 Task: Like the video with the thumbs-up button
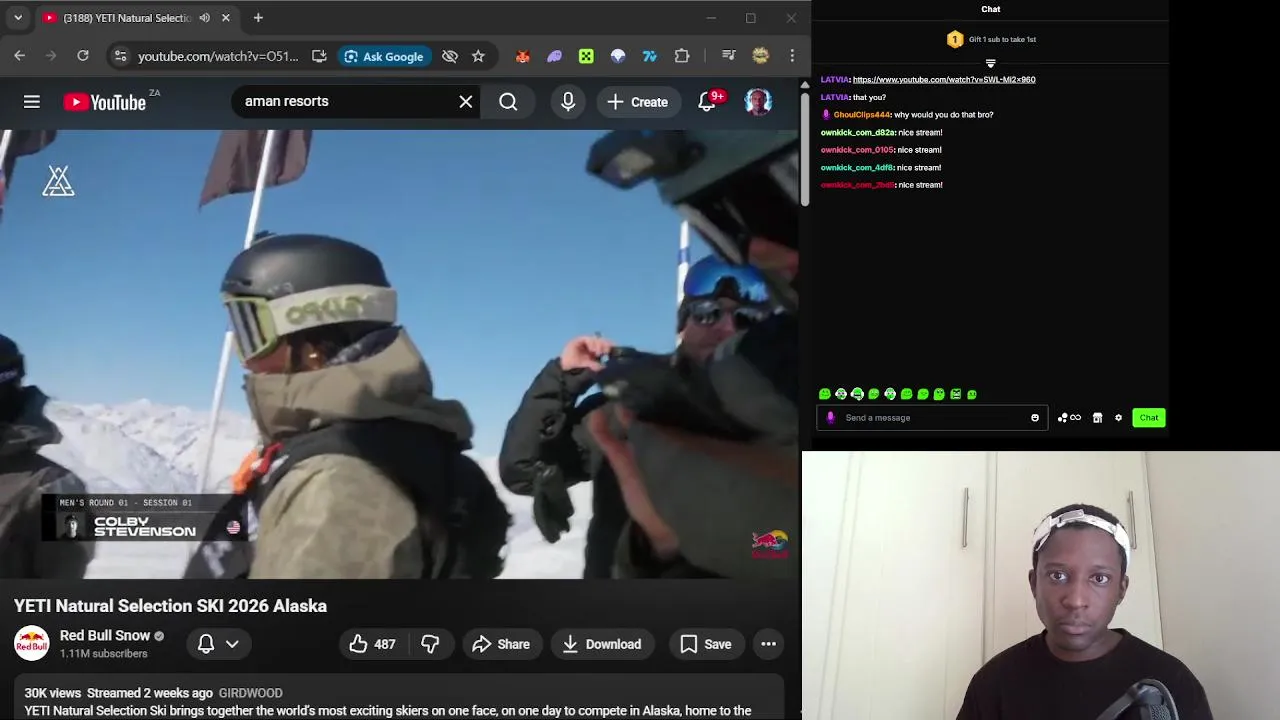coord(372,644)
